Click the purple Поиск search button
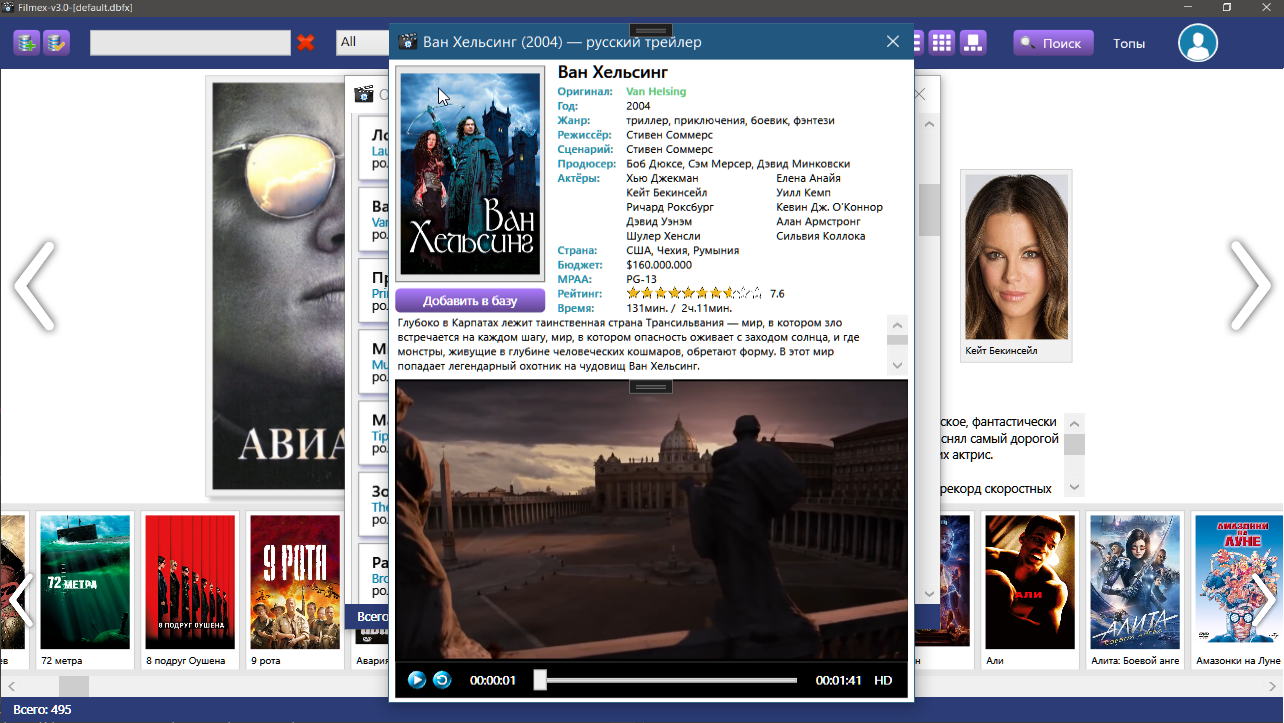 [1052, 43]
